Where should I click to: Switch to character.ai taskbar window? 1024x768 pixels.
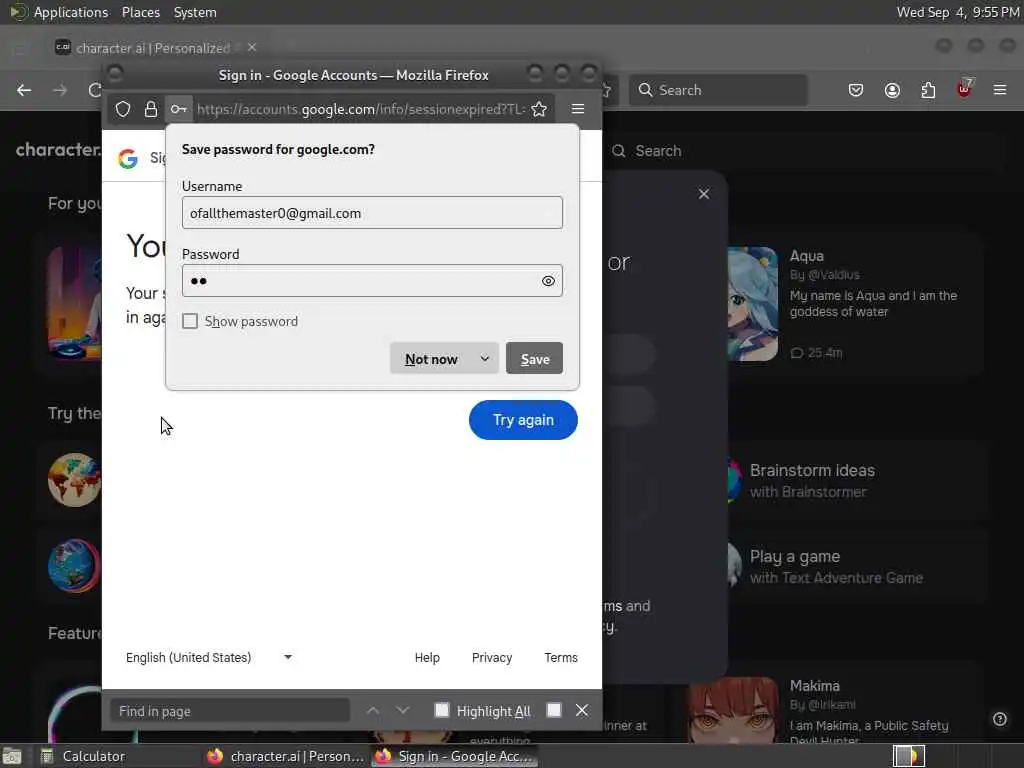coord(285,756)
